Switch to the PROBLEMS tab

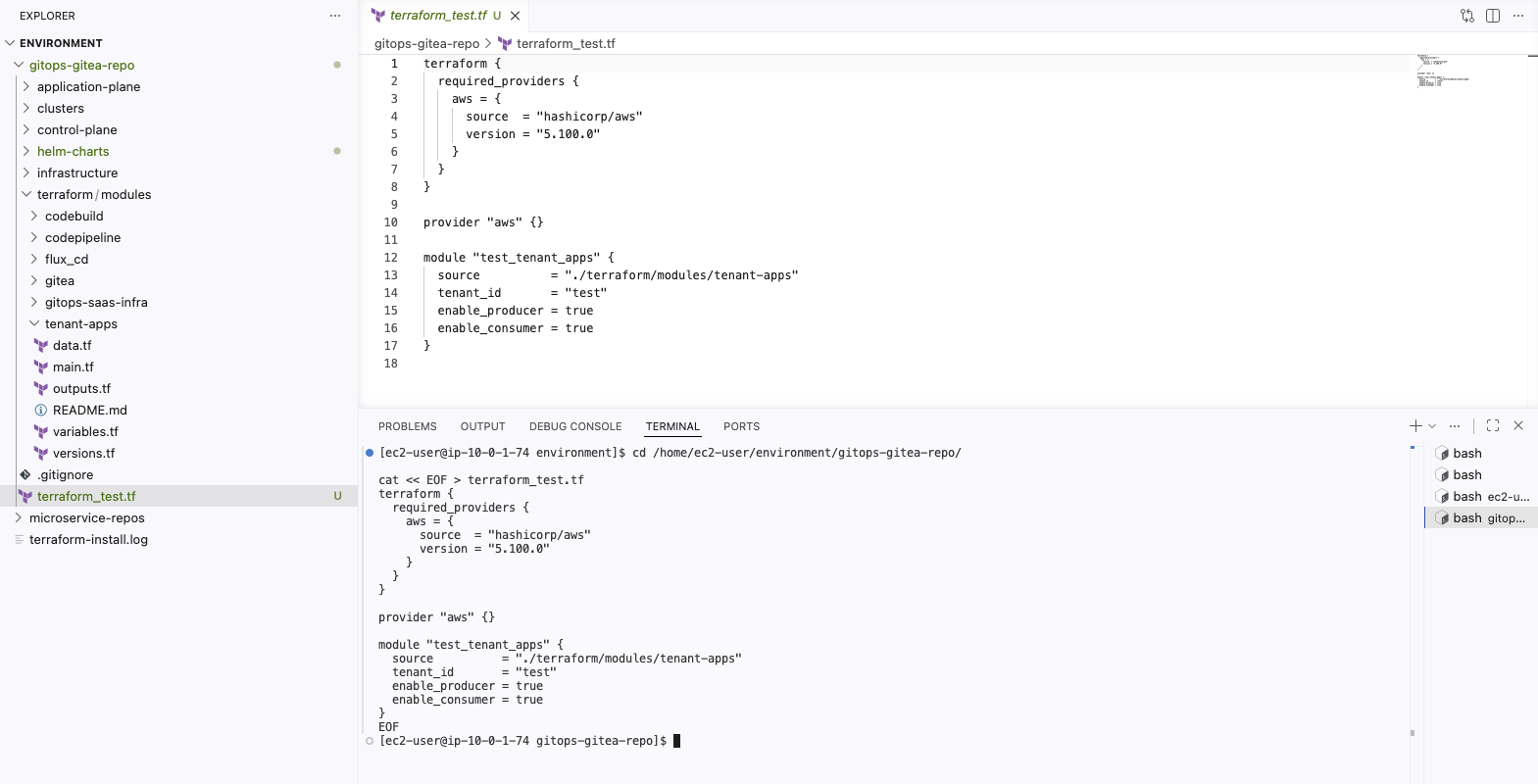407,427
